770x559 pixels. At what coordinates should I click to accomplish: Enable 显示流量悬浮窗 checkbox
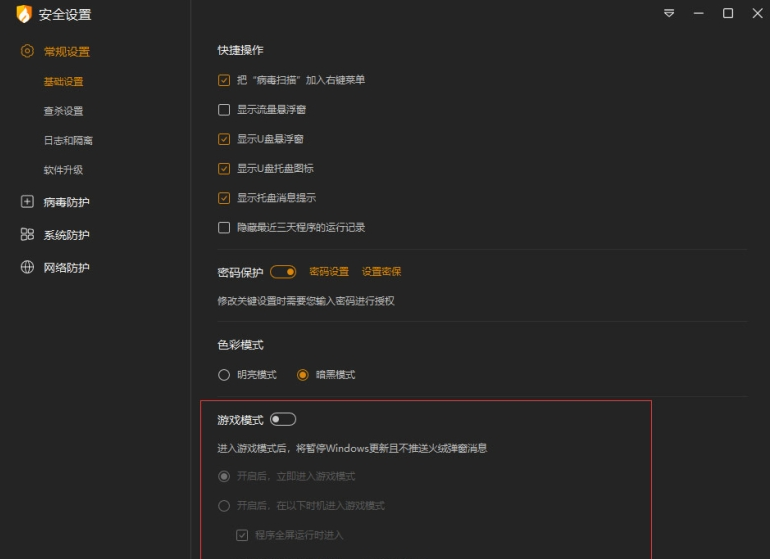pyautogui.click(x=224, y=110)
